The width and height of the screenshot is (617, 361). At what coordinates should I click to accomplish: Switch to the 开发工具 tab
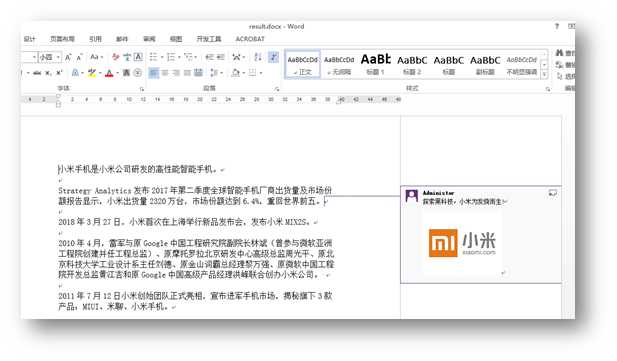[209, 39]
